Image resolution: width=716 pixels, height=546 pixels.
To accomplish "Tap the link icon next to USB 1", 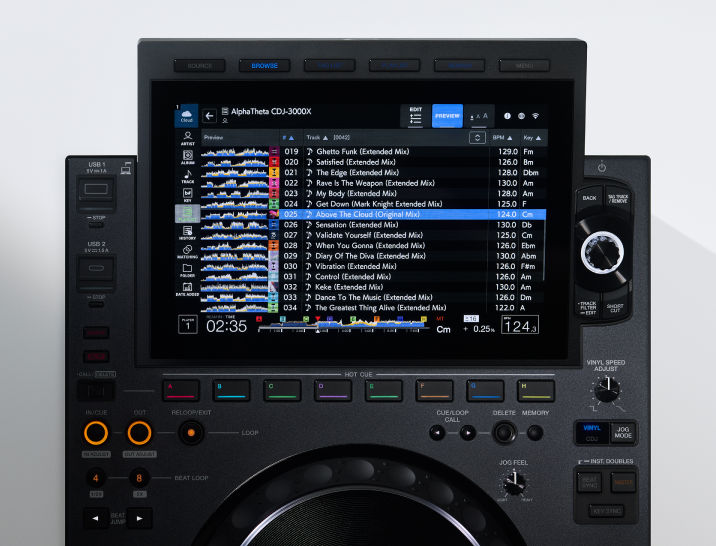I will (x=126, y=168).
